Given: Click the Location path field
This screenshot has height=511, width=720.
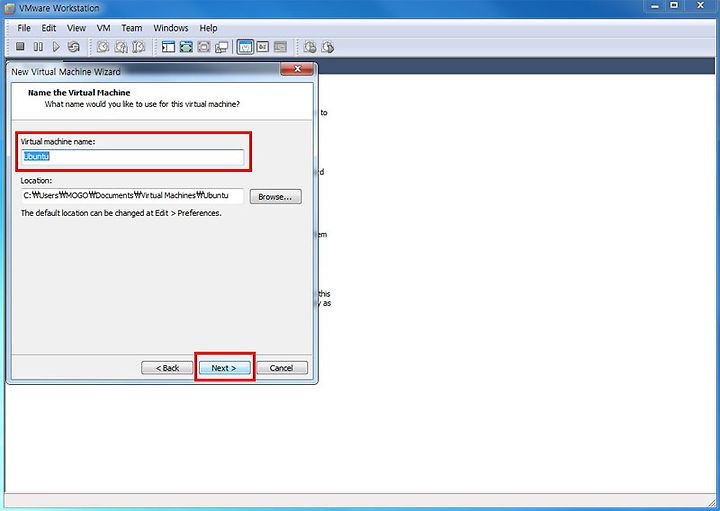Looking at the screenshot, I should tap(132, 196).
